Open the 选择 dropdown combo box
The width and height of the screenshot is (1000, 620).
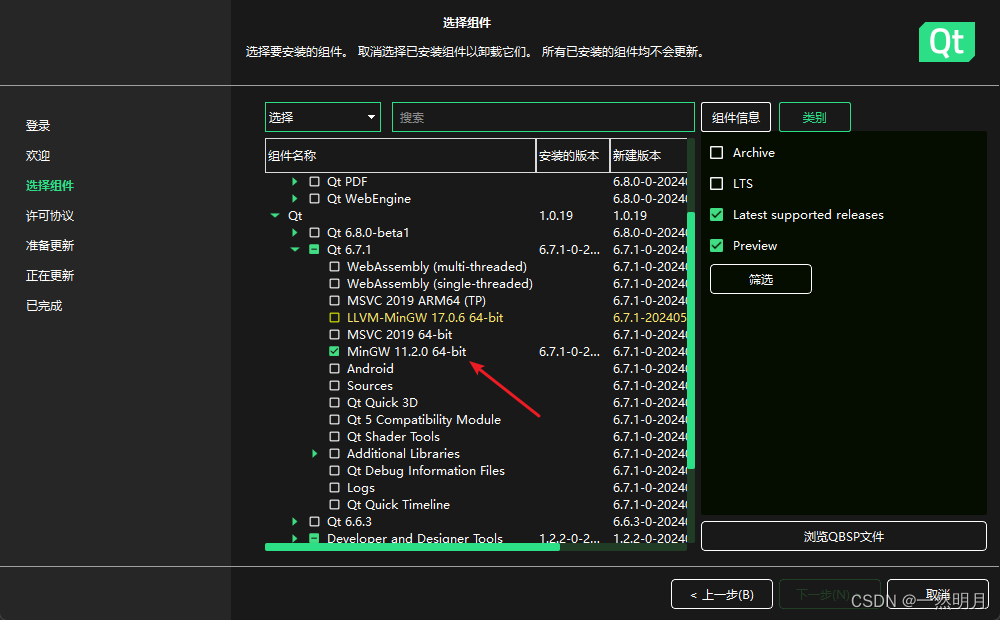(x=323, y=117)
